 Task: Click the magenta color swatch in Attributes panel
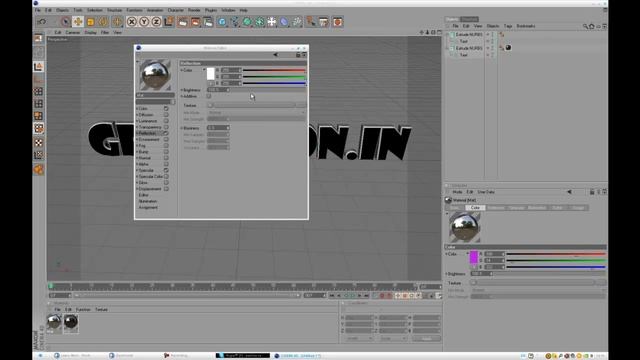[473, 257]
